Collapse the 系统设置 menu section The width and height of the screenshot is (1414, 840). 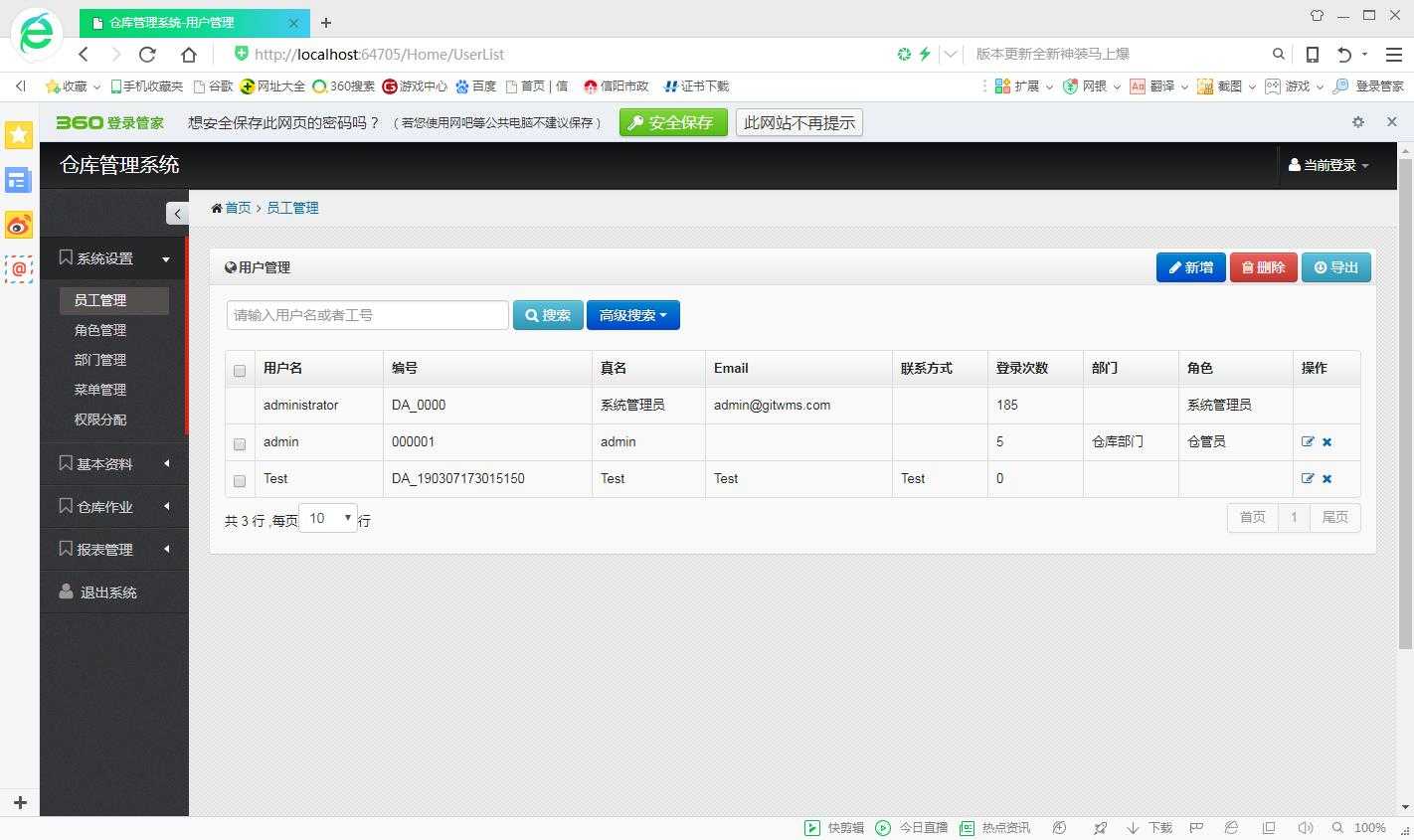point(114,258)
